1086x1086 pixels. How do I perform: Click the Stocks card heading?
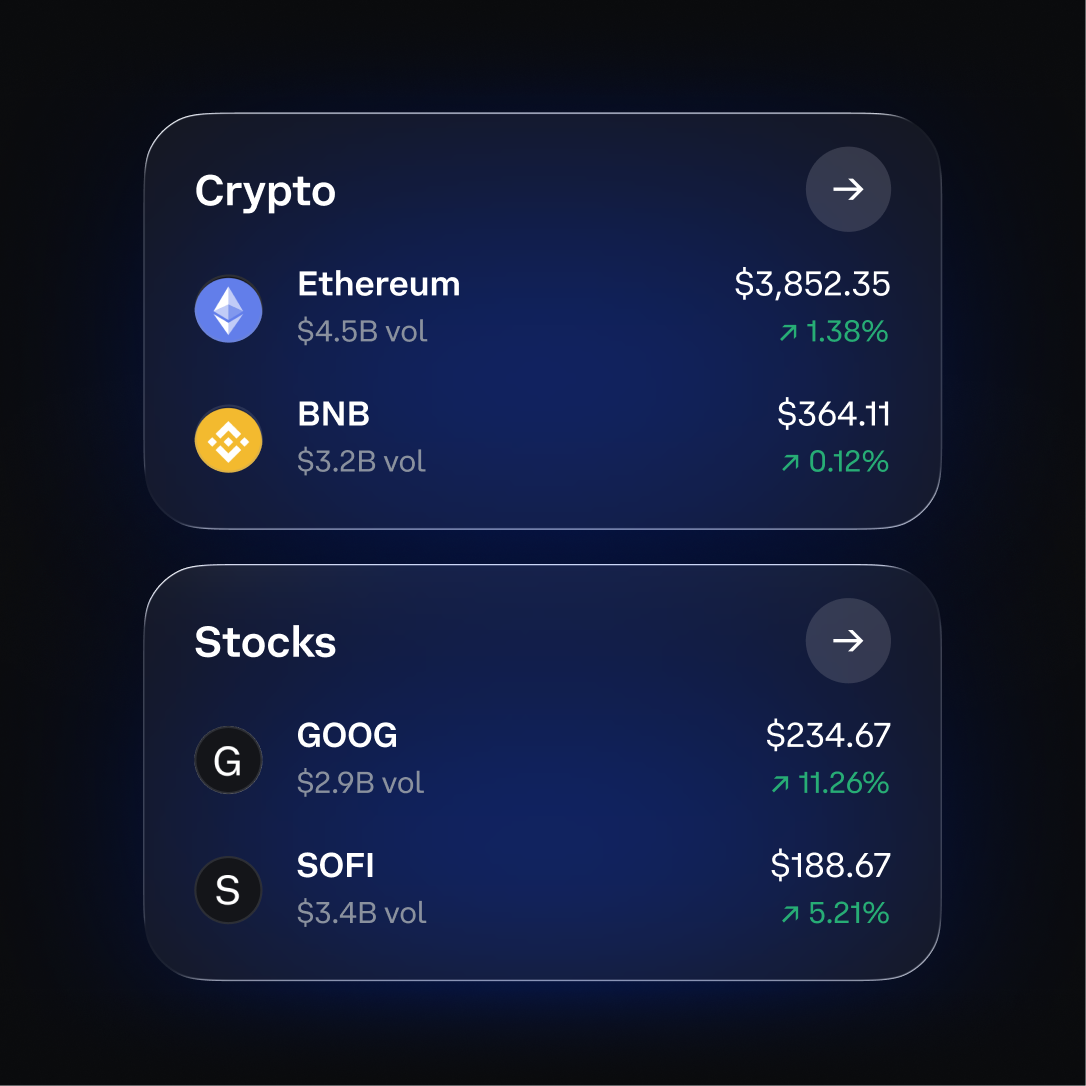tap(265, 643)
